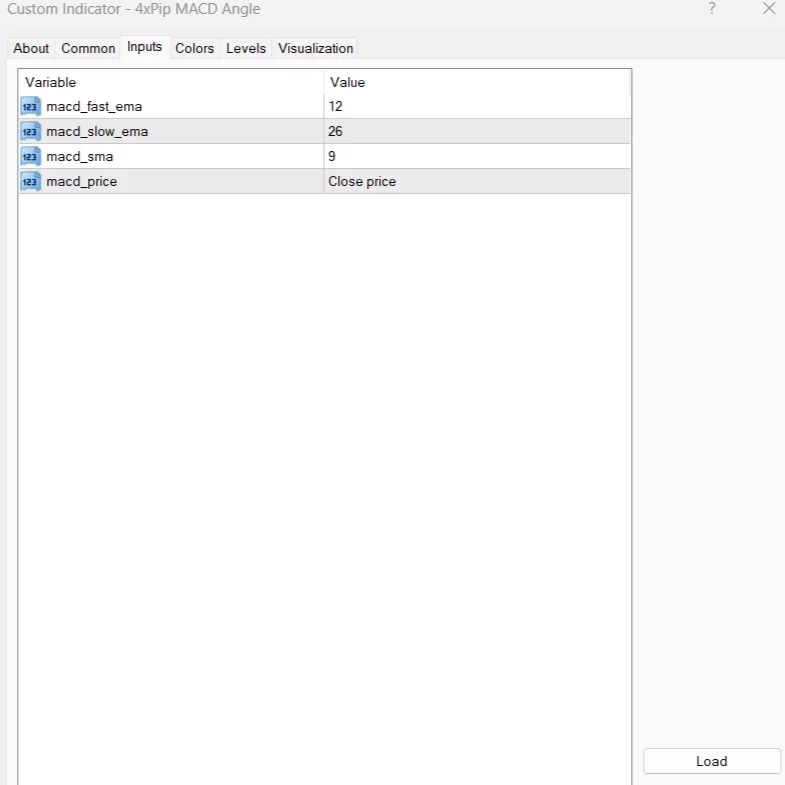
Task: Click the help question mark icon
Action: click(712, 9)
